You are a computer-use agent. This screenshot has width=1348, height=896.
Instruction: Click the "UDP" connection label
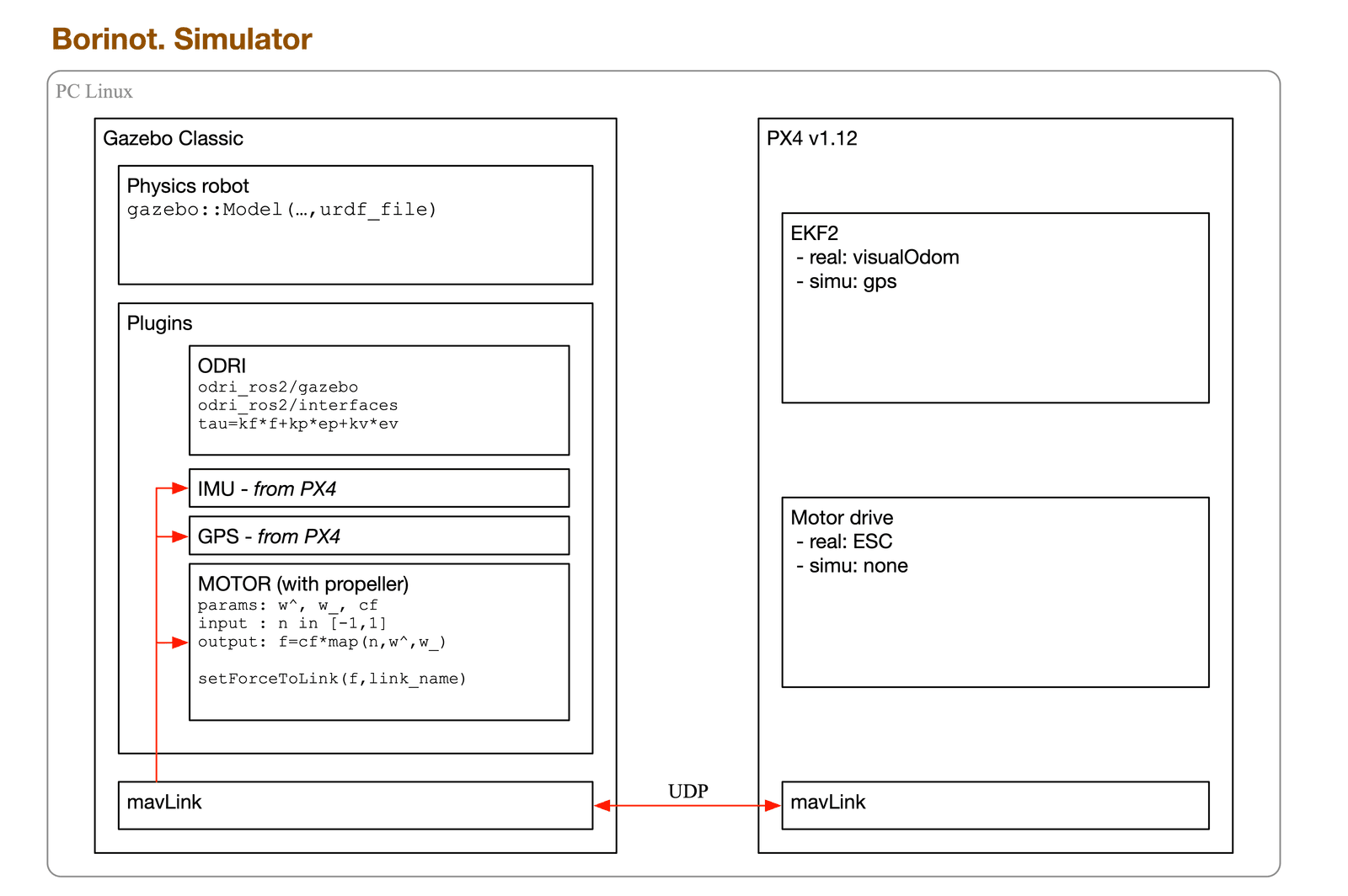coord(687,792)
